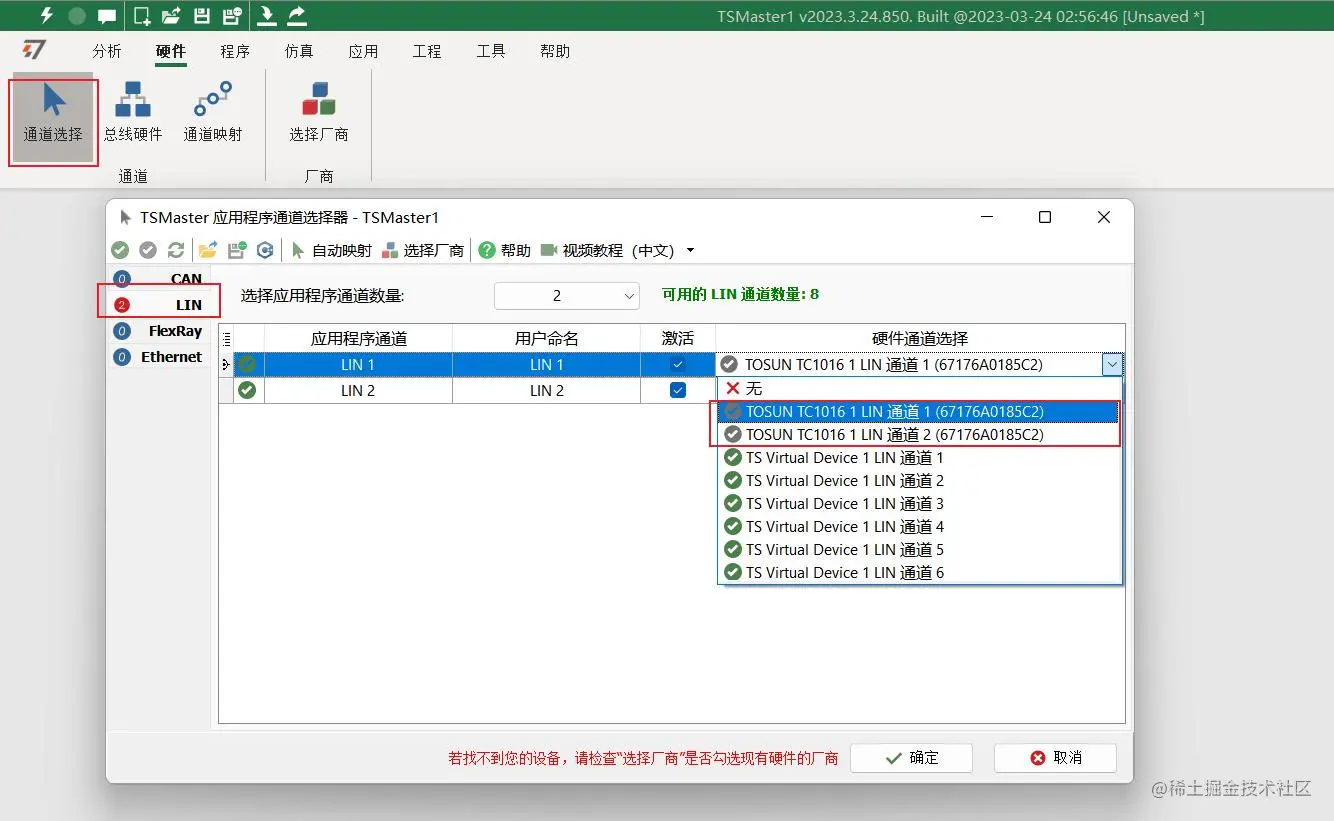The width and height of the screenshot is (1334, 821).
Task: Click the green check apply icon in dialog toolbar
Action: [120, 250]
